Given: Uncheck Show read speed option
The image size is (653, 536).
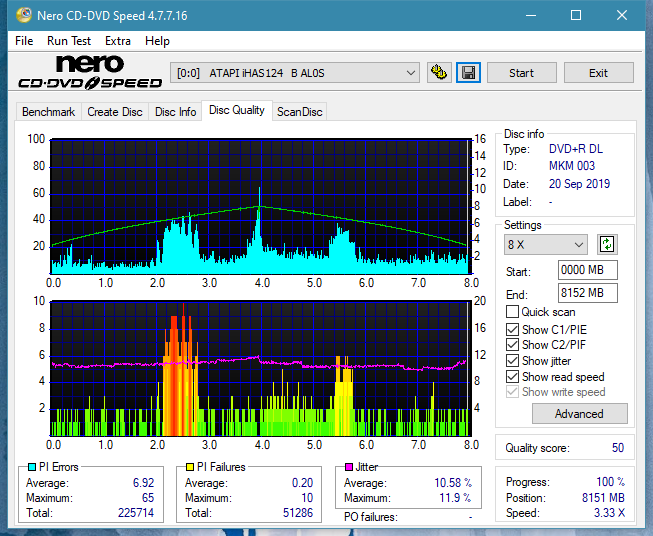Looking at the screenshot, I should 512,376.
